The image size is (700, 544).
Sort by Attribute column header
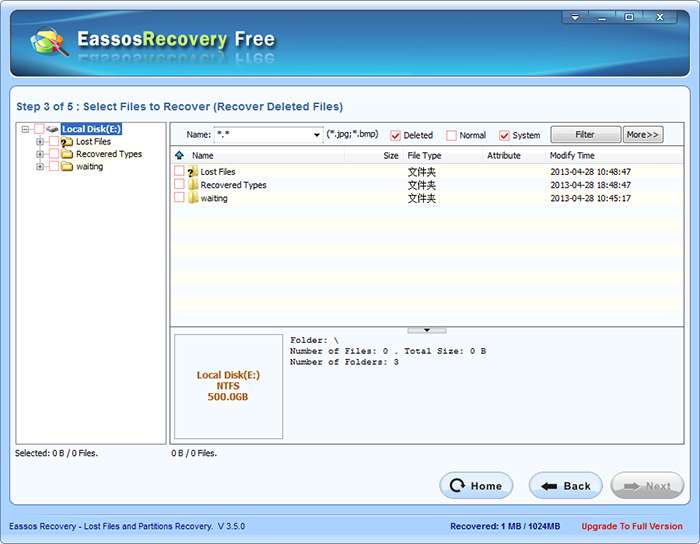[504, 155]
